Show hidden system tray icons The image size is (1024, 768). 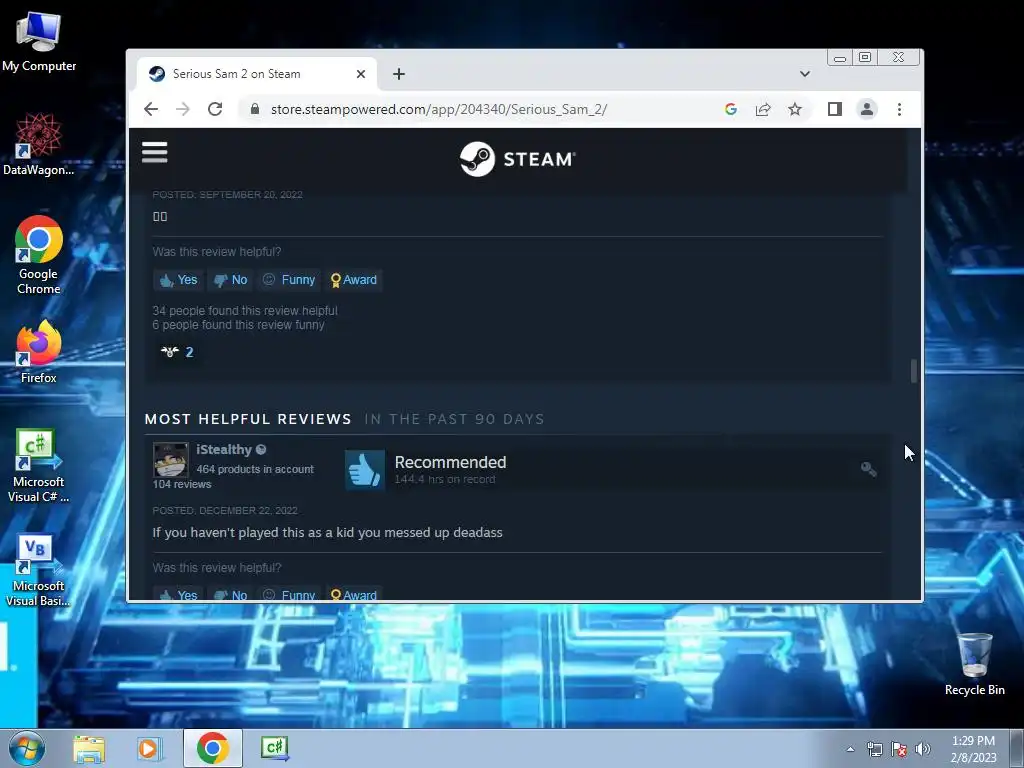(850, 749)
